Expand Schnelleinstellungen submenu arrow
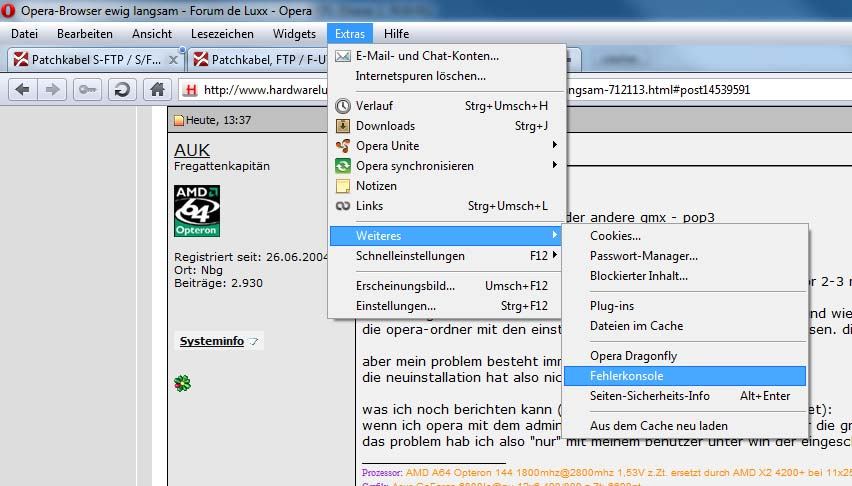 click(554, 255)
